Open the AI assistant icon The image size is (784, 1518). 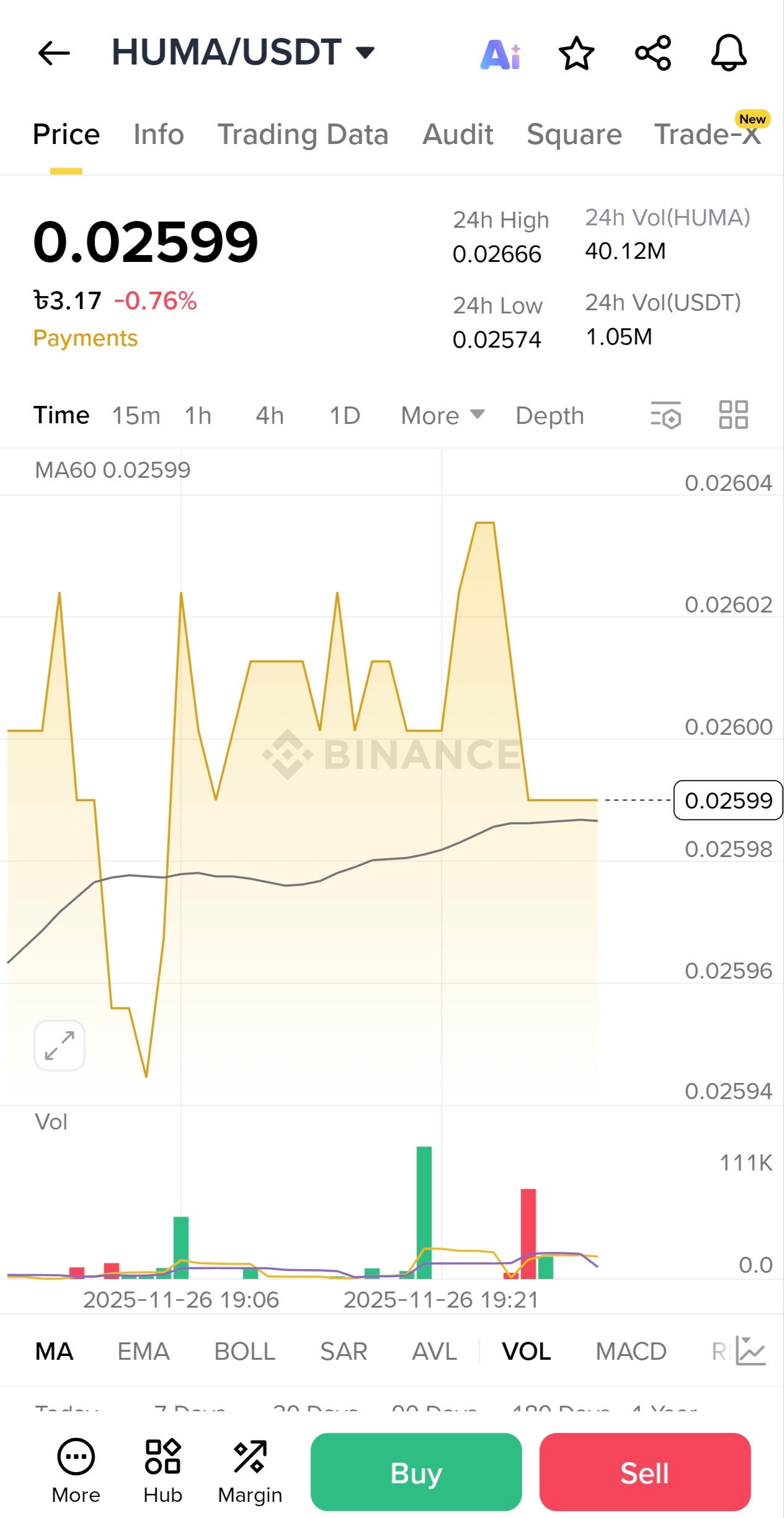click(x=501, y=54)
